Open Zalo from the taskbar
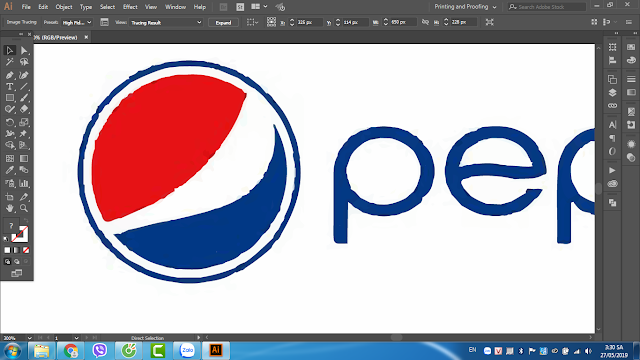Screen dimensions: 640x360 [187, 351]
